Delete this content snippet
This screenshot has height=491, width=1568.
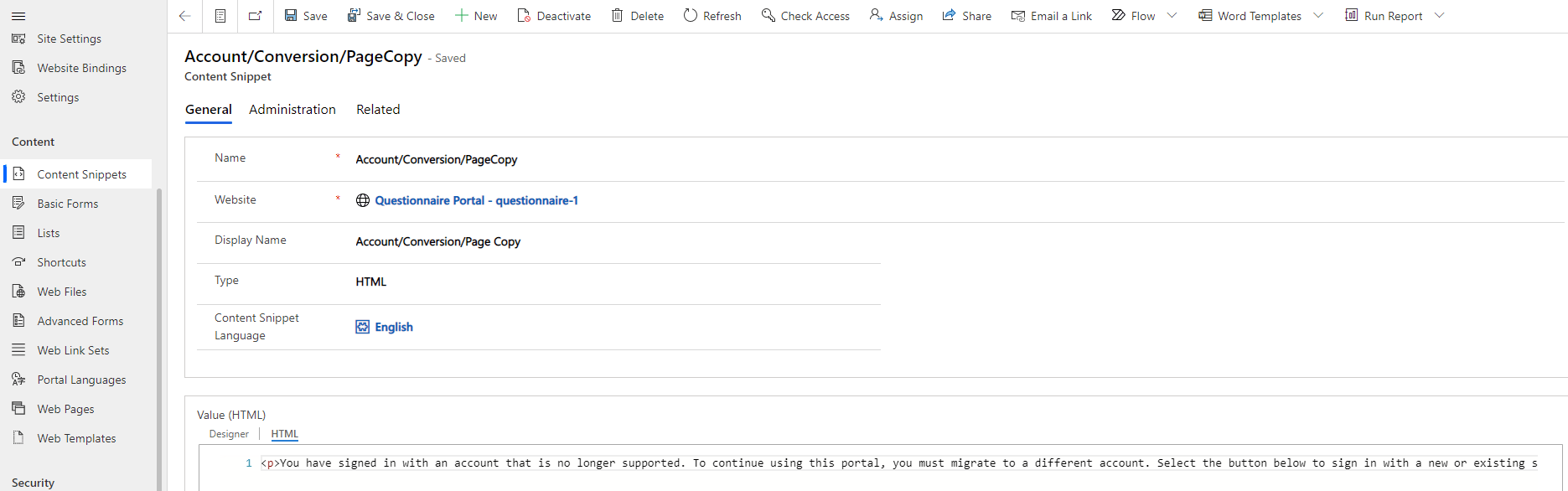click(x=637, y=16)
